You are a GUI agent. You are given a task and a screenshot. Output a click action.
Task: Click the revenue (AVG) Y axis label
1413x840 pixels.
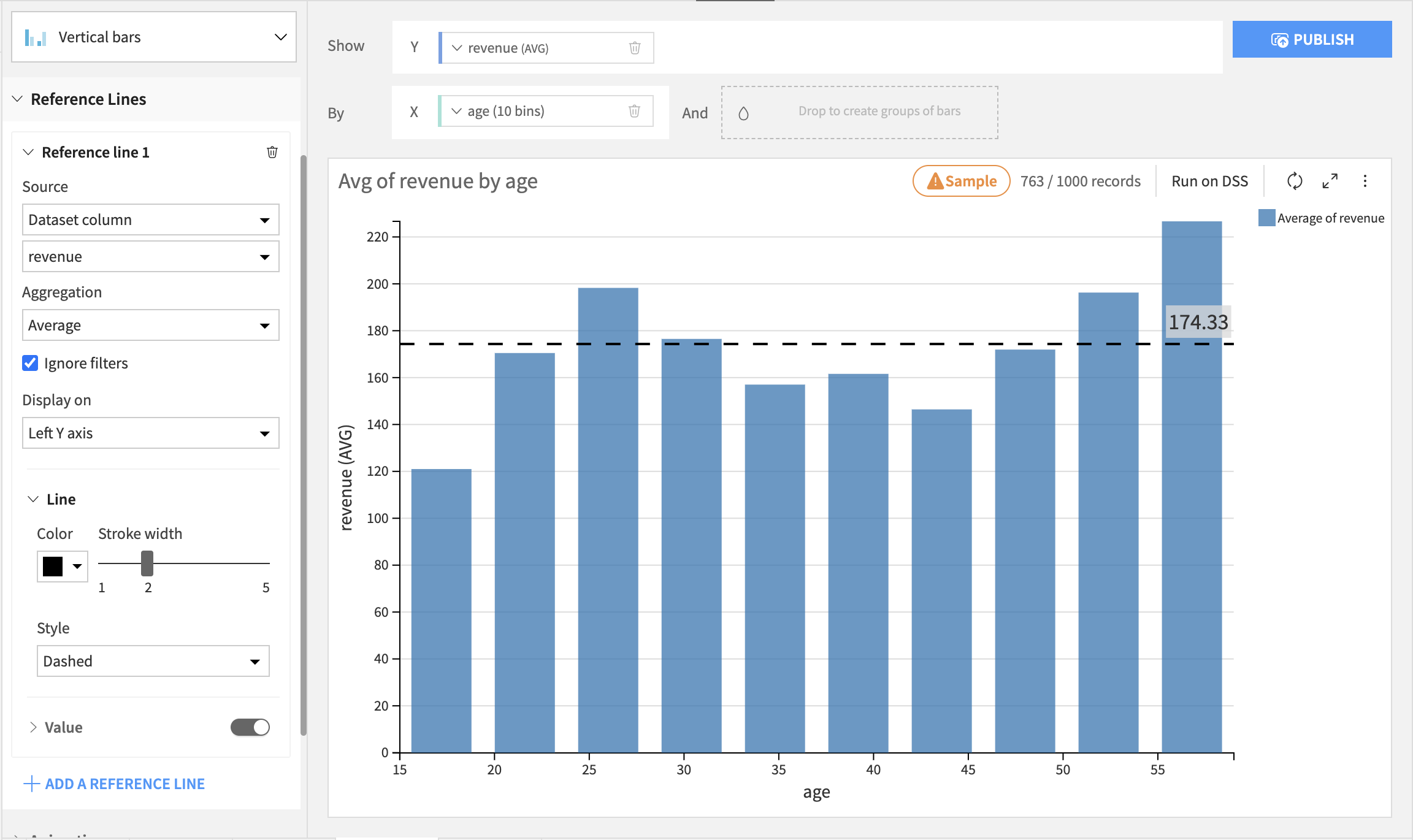(x=347, y=477)
